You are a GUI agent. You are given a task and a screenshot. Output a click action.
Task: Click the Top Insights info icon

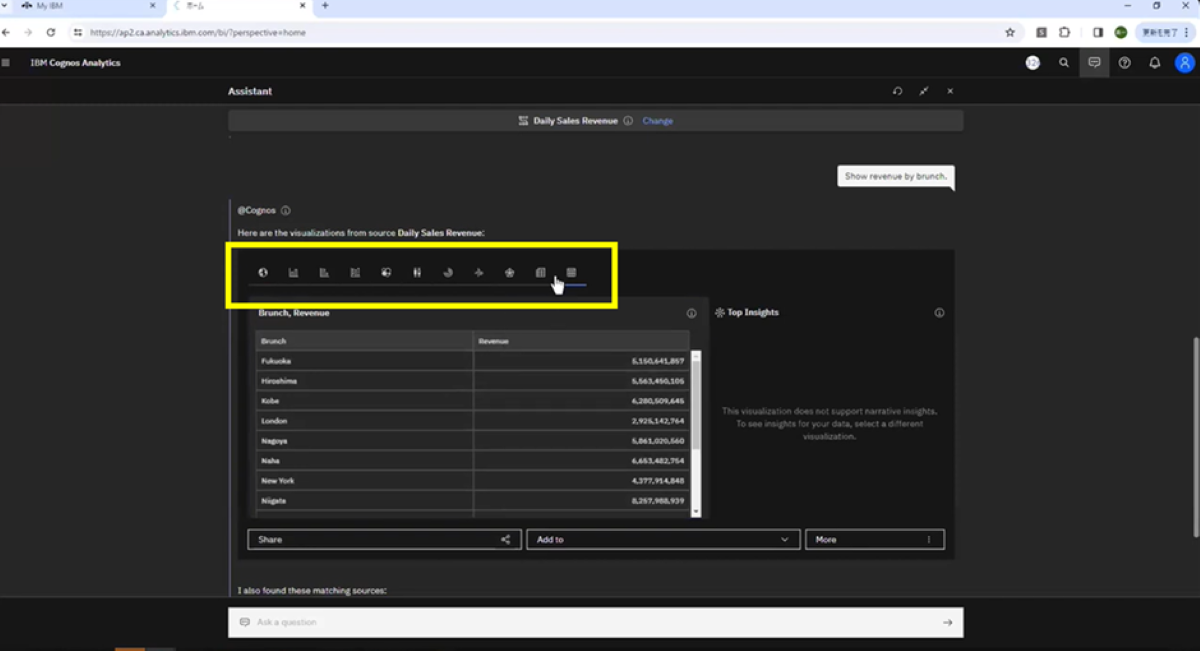(939, 313)
